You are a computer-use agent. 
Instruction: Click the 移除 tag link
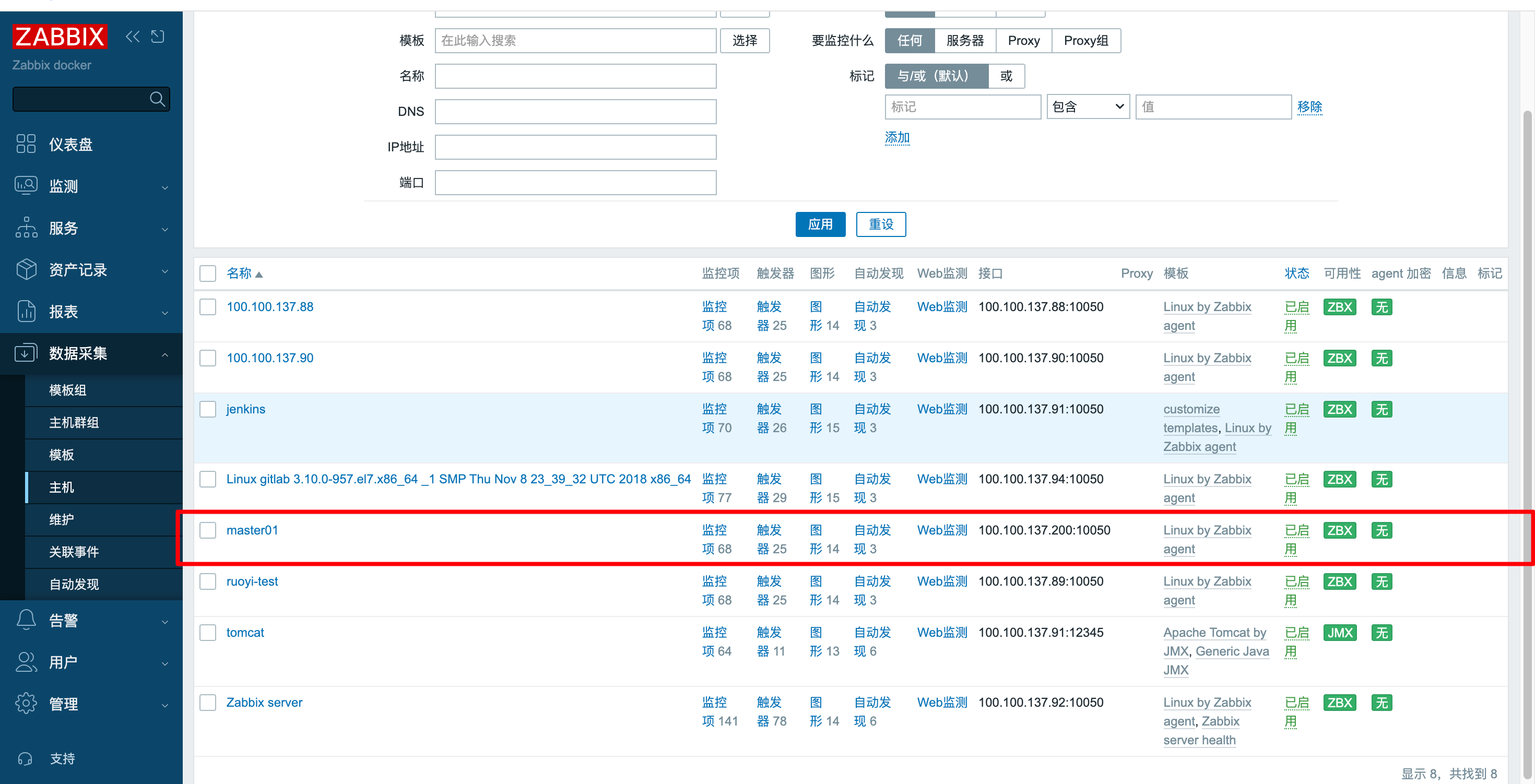pos(1309,106)
